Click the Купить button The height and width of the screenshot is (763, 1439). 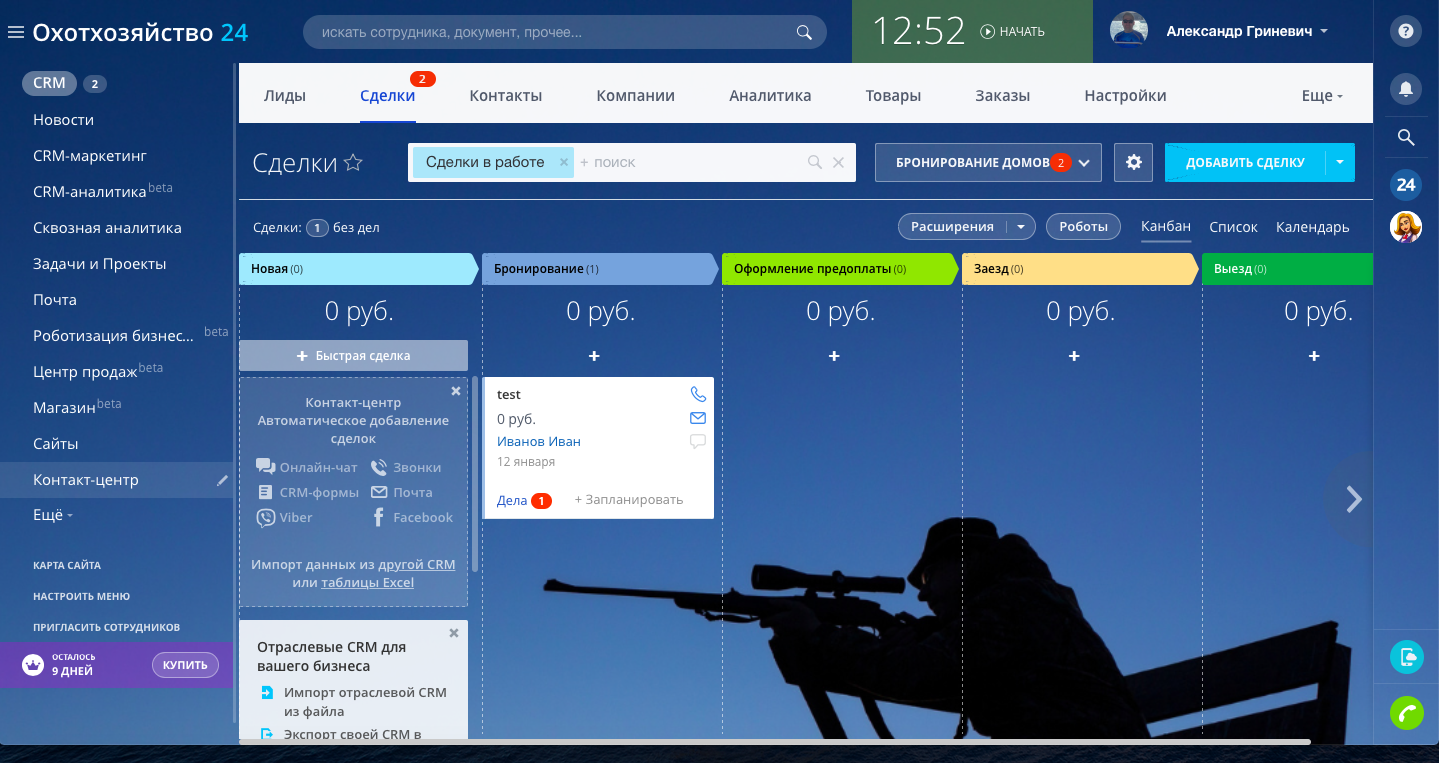tap(185, 665)
